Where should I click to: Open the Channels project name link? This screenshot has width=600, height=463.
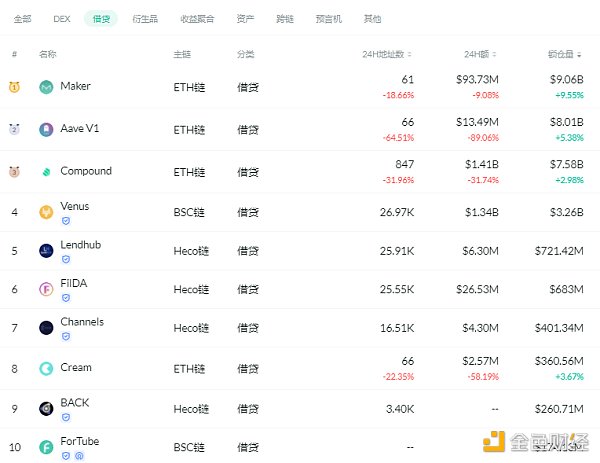(82, 322)
